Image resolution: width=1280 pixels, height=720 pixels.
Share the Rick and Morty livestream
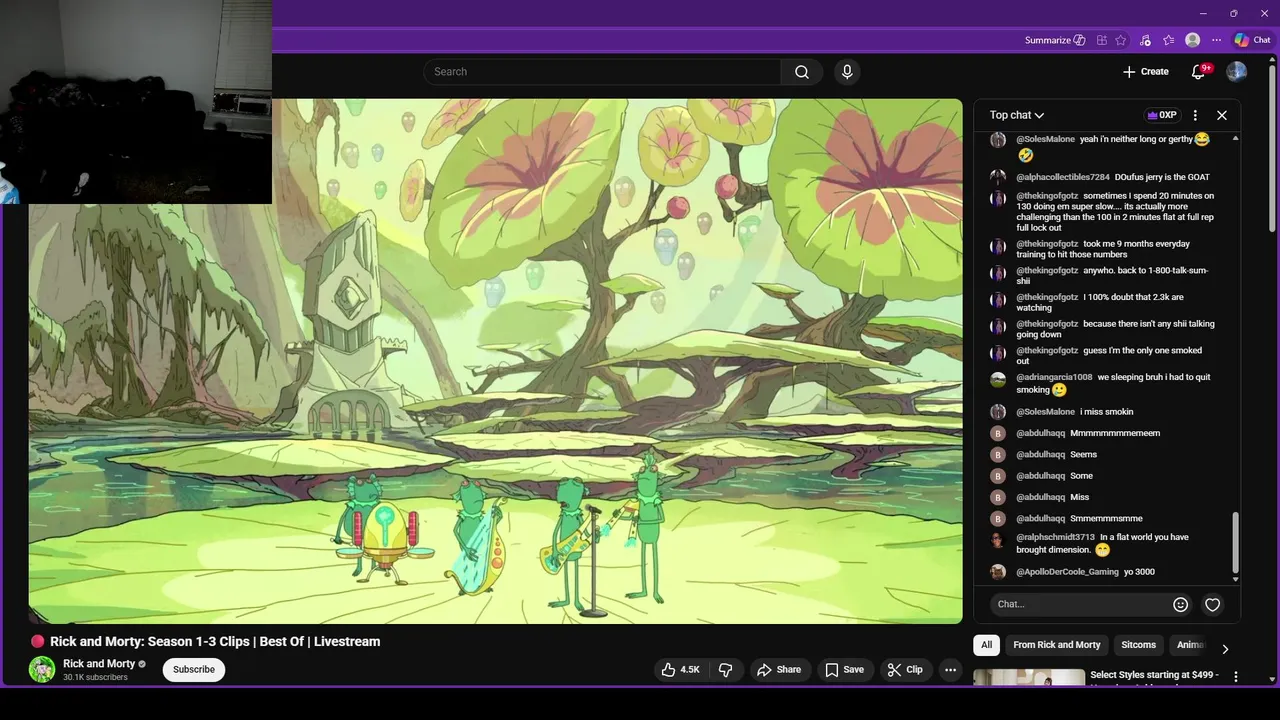tap(778, 670)
